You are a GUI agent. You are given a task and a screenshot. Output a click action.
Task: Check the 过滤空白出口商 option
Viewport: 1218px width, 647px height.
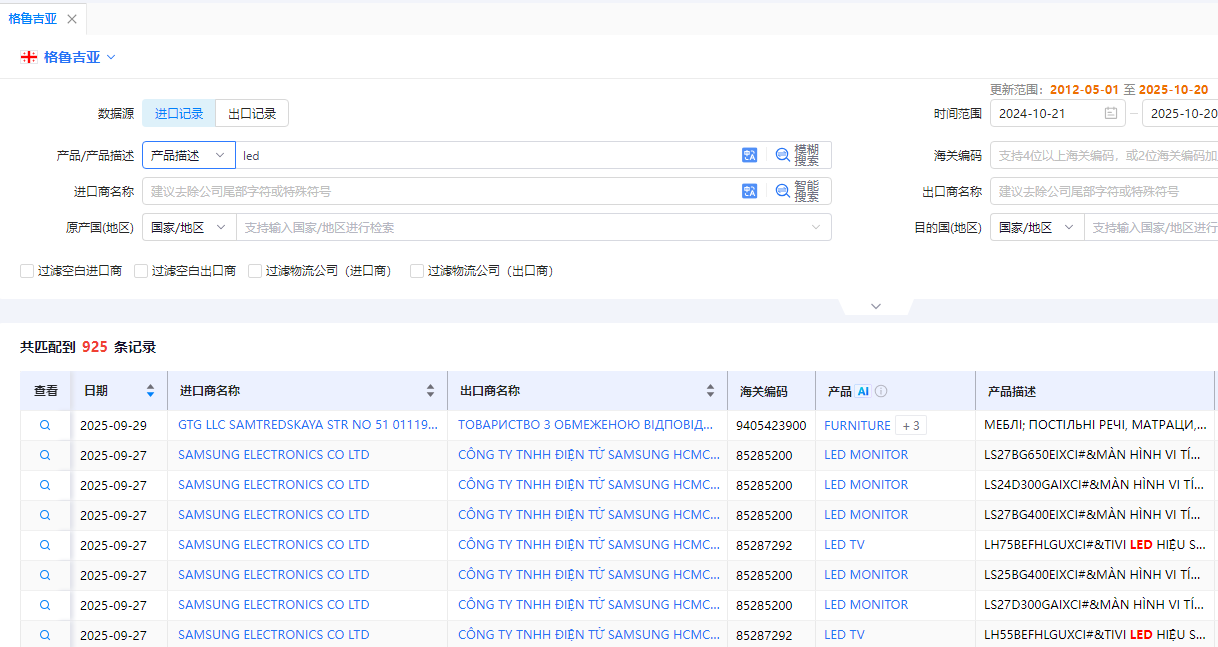tap(141, 271)
